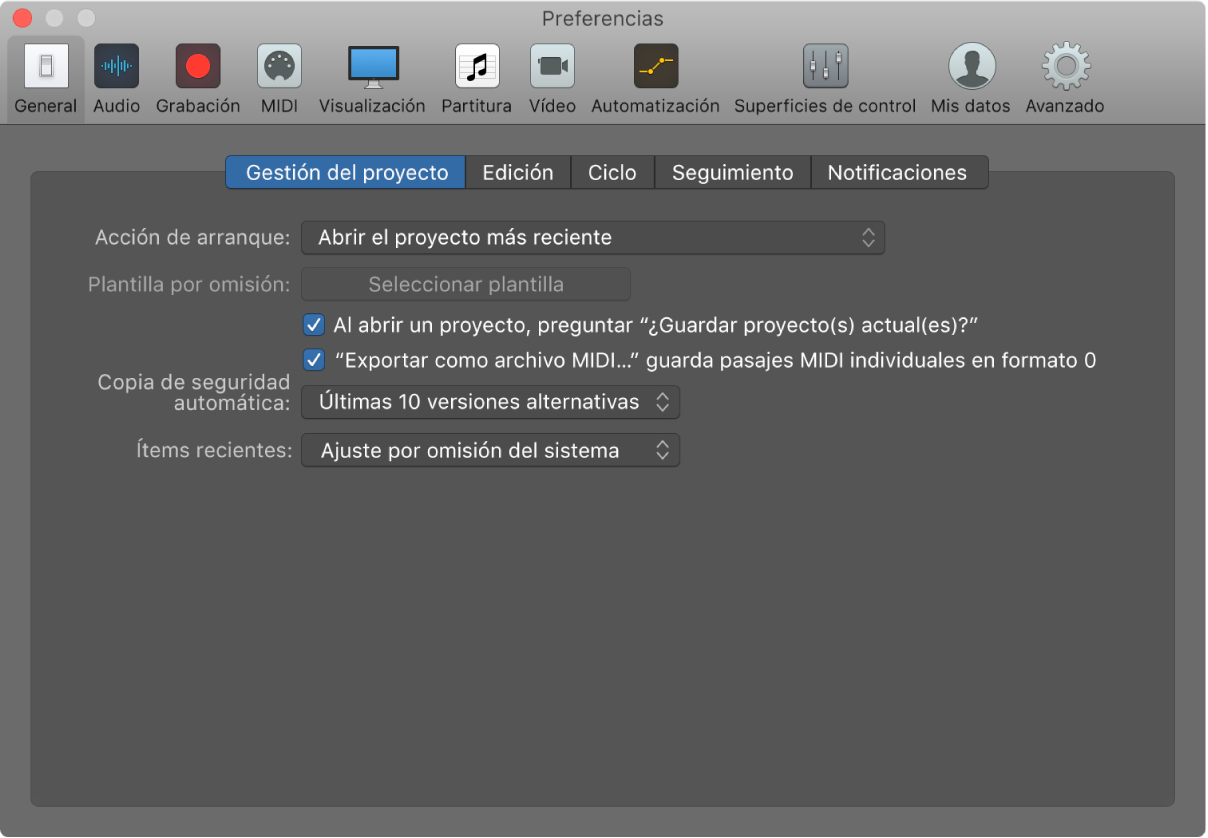Click the Mis datos profile icon
This screenshot has height=838, width=1208.
click(x=970, y=68)
